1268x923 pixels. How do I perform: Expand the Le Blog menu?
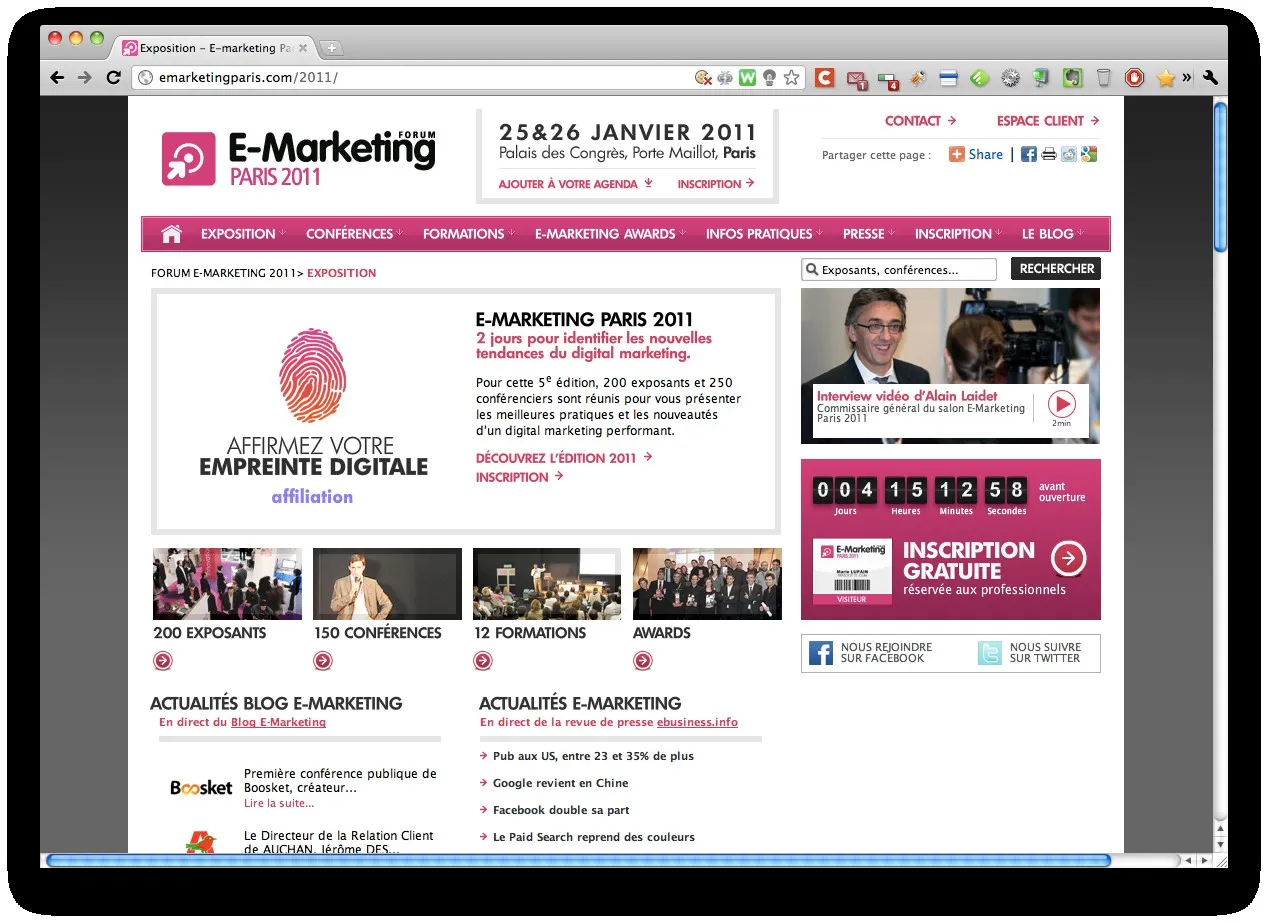[1052, 234]
